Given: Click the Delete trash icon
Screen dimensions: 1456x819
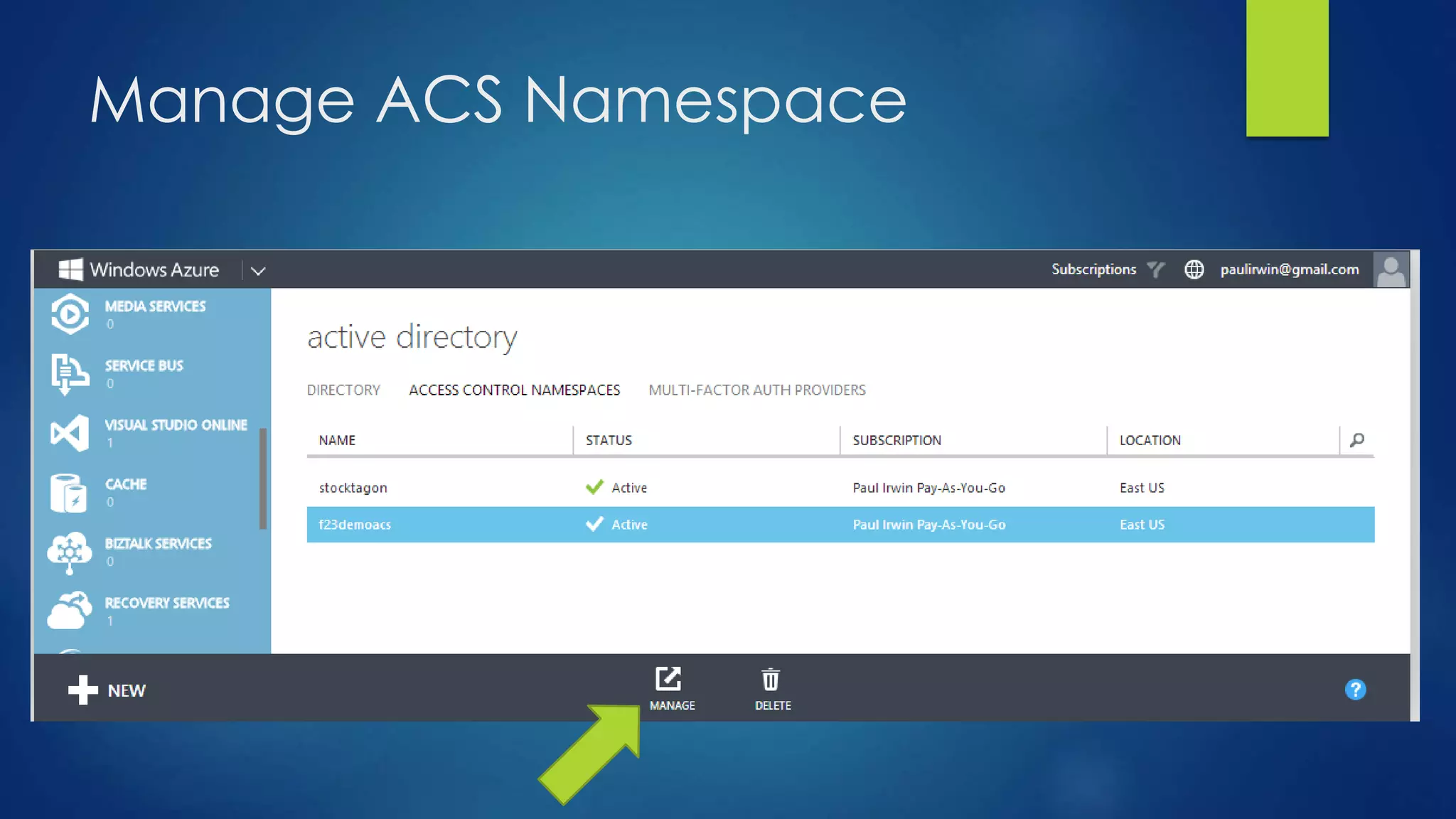Looking at the screenshot, I should (771, 680).
